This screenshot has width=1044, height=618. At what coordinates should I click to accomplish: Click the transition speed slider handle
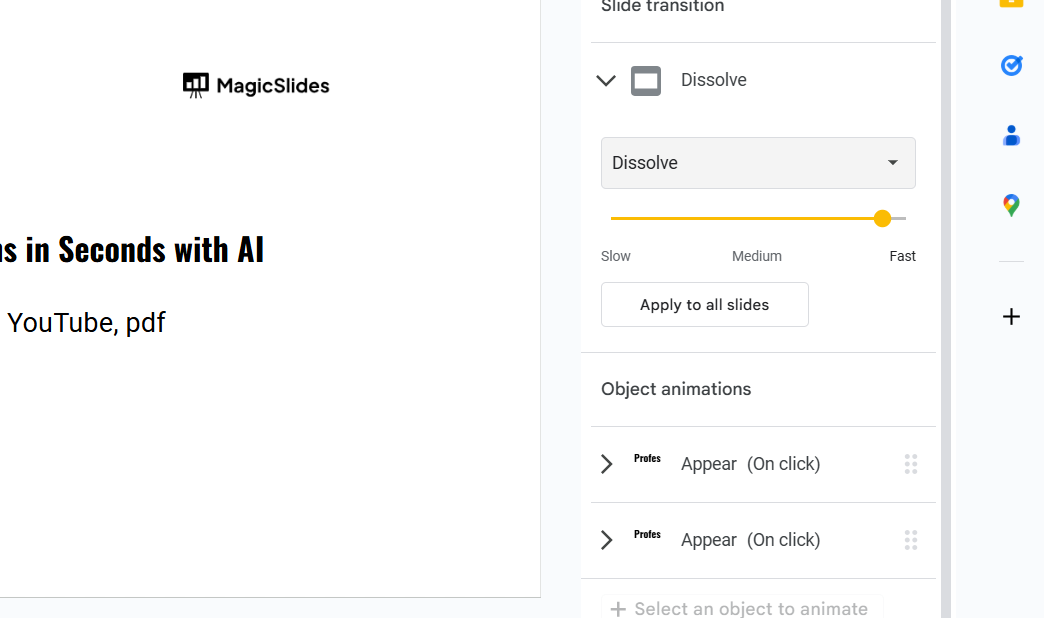(882, 218)
